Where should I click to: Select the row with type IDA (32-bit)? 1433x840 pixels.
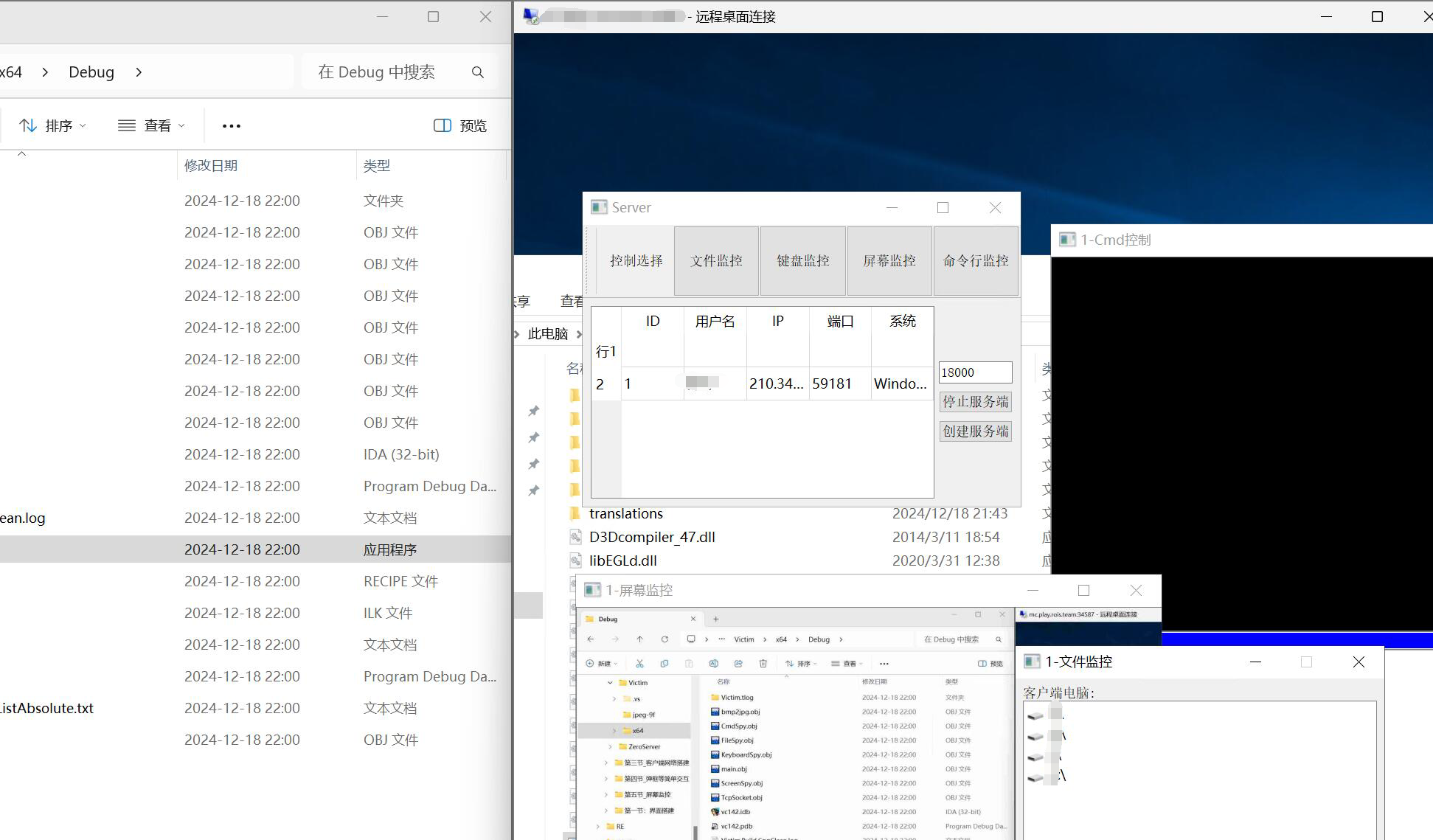(x=255, y=454)
